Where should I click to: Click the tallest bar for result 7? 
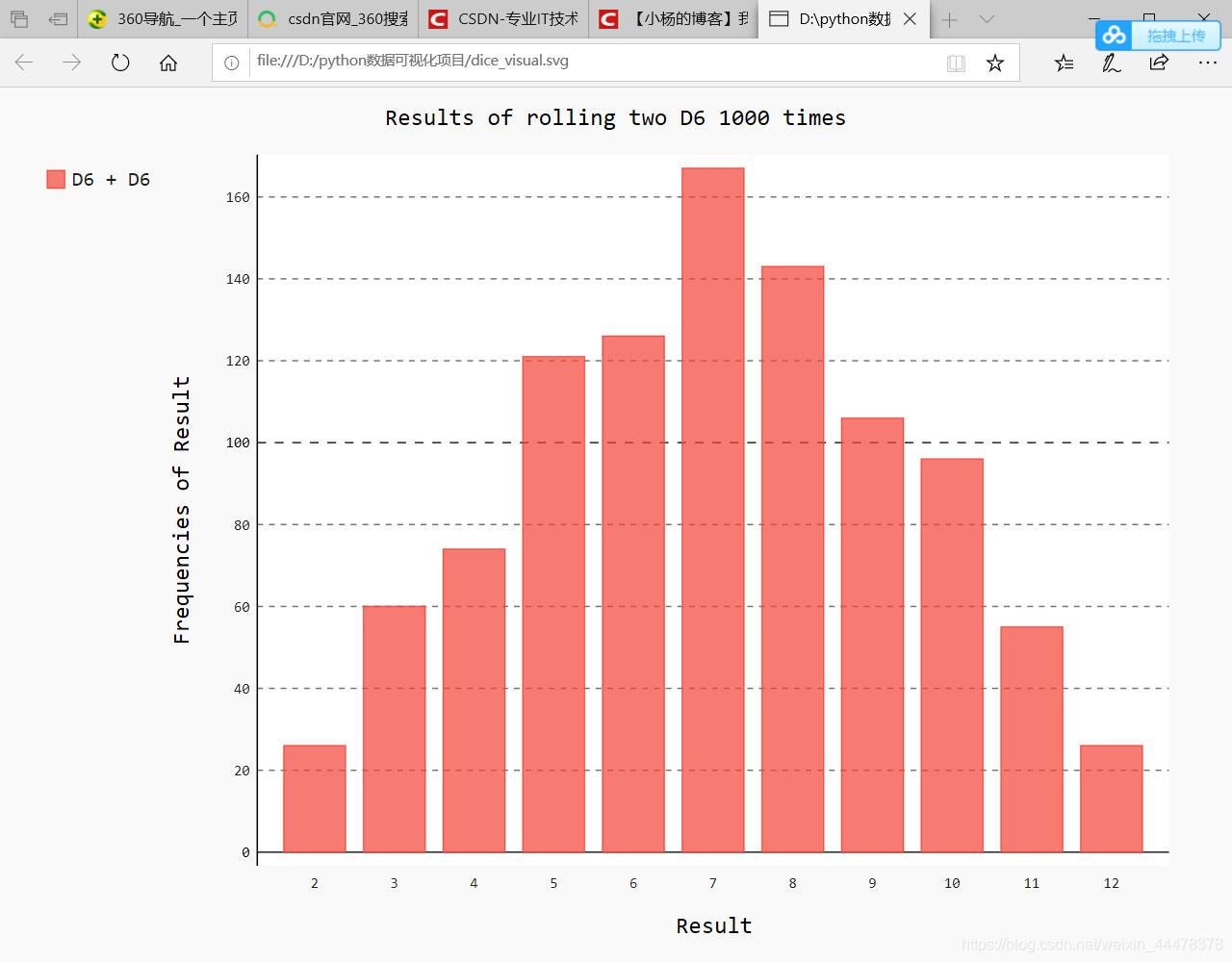[x=713, y=510]
